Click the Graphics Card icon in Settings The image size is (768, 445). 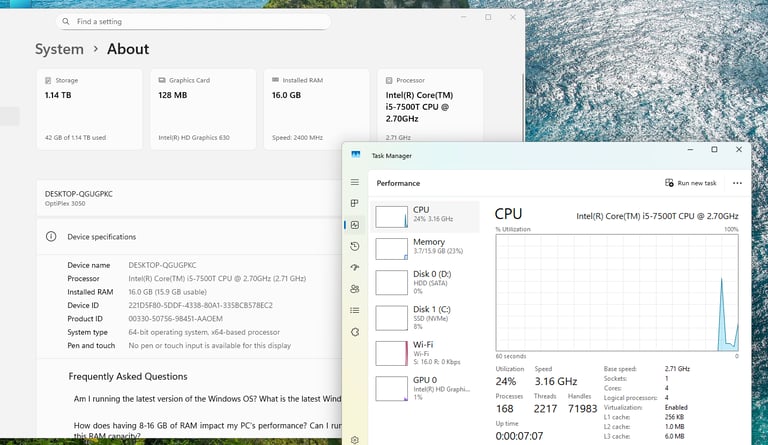[162, 80]
